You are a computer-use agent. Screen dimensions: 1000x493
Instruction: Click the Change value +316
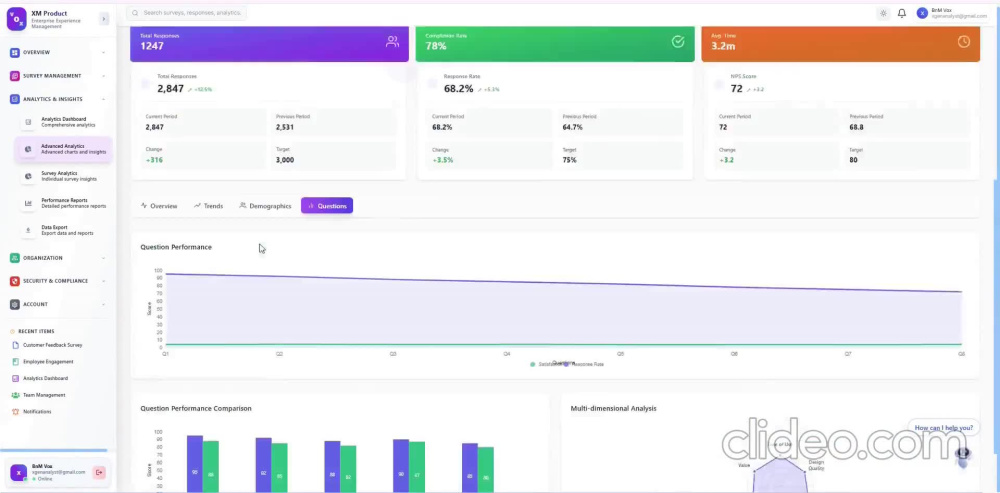[x=154, y=160]
